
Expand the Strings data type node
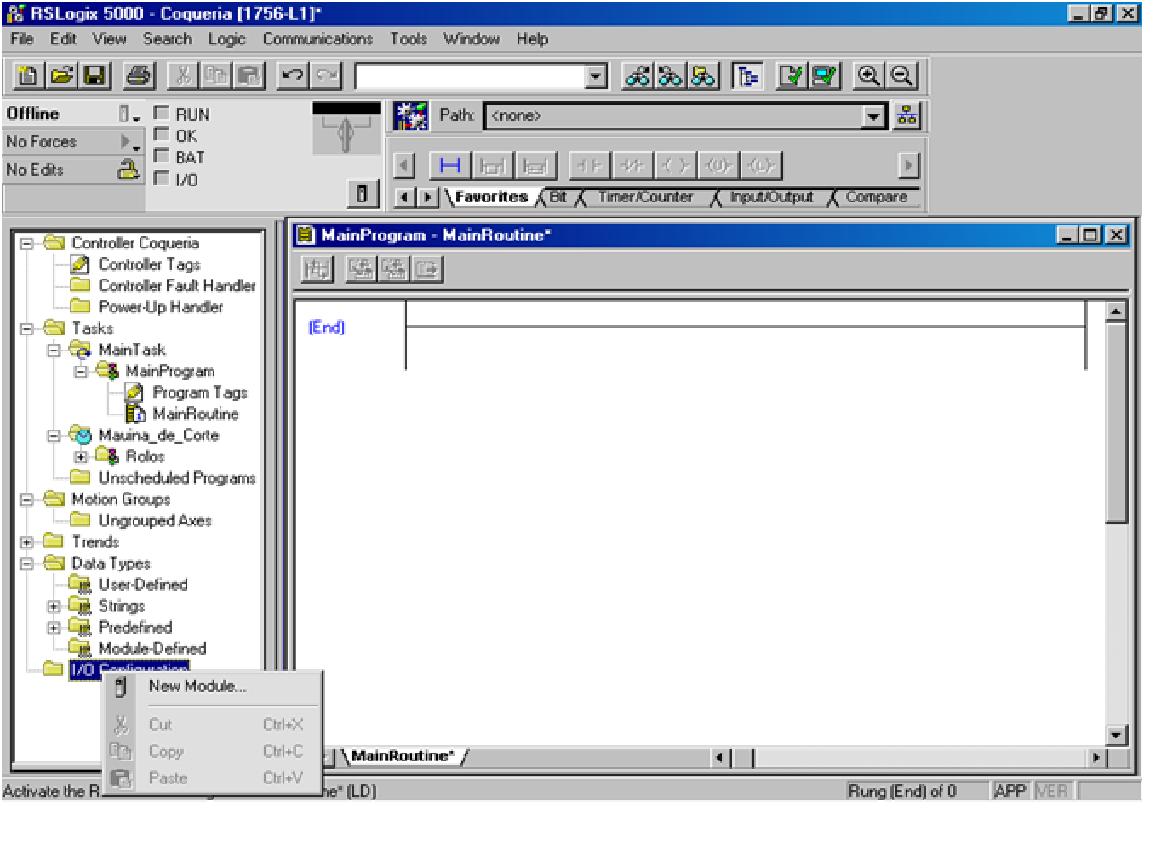54,606
